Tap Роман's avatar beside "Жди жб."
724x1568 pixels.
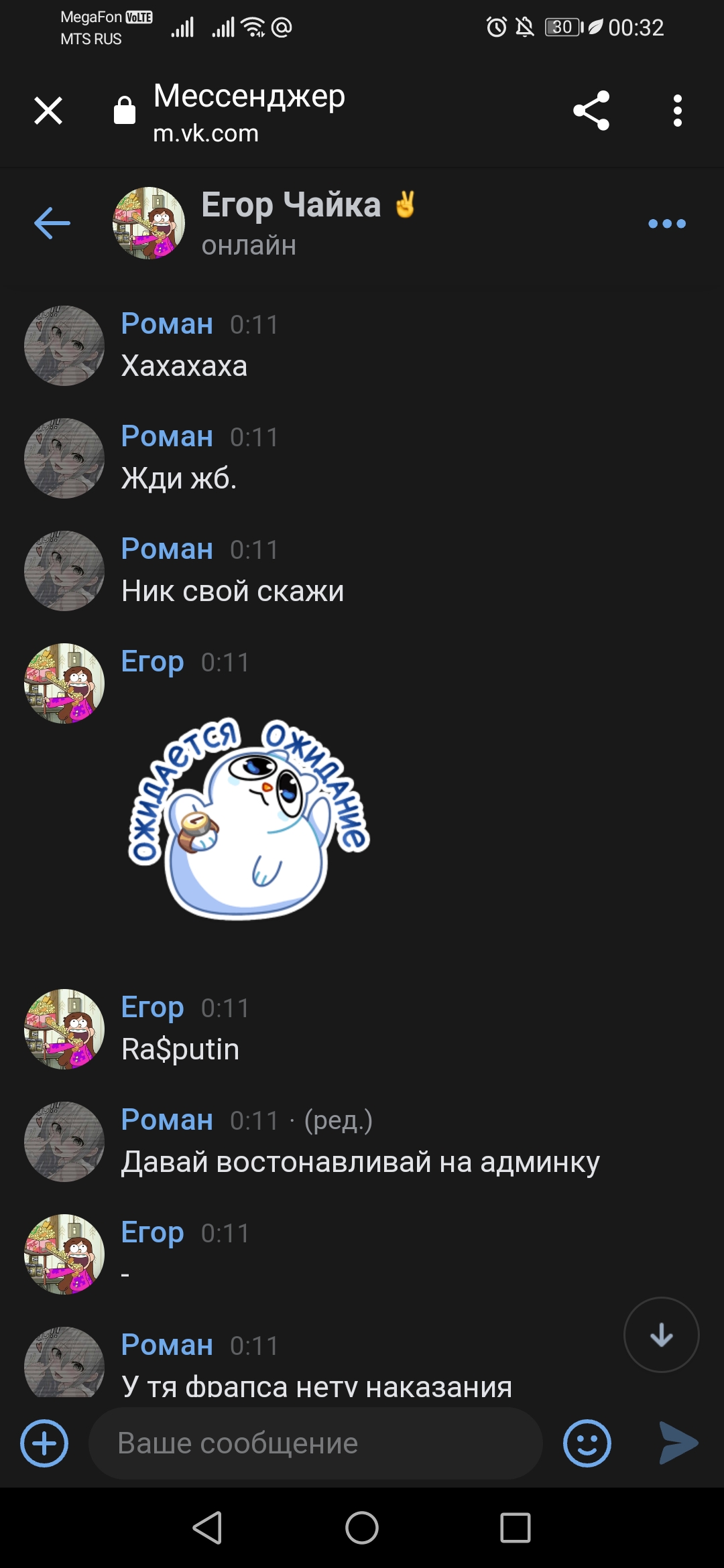pyautogui.click(x=64, y=458)
